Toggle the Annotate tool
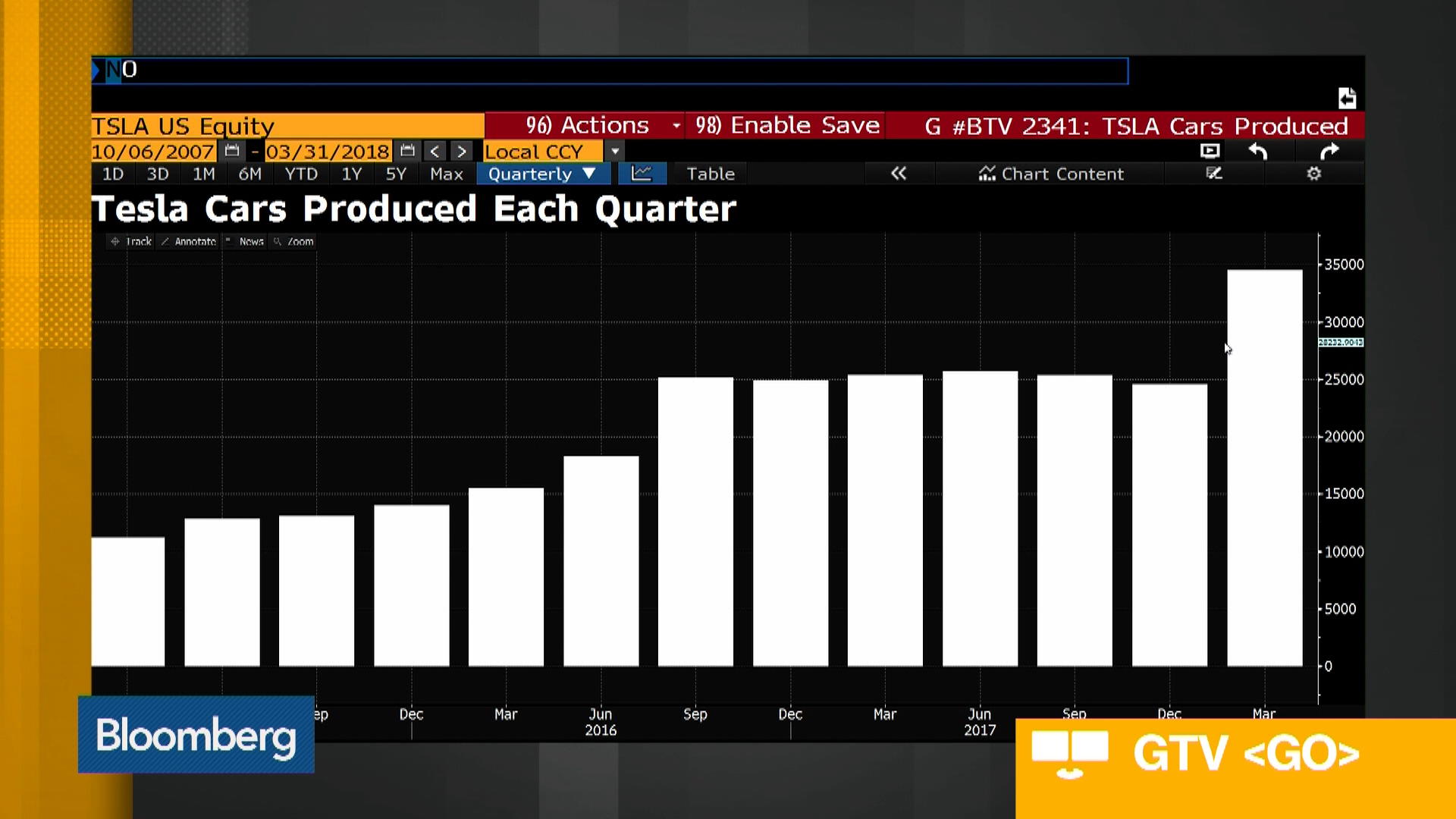This screenshot has height=819, width=1456. 189,242
